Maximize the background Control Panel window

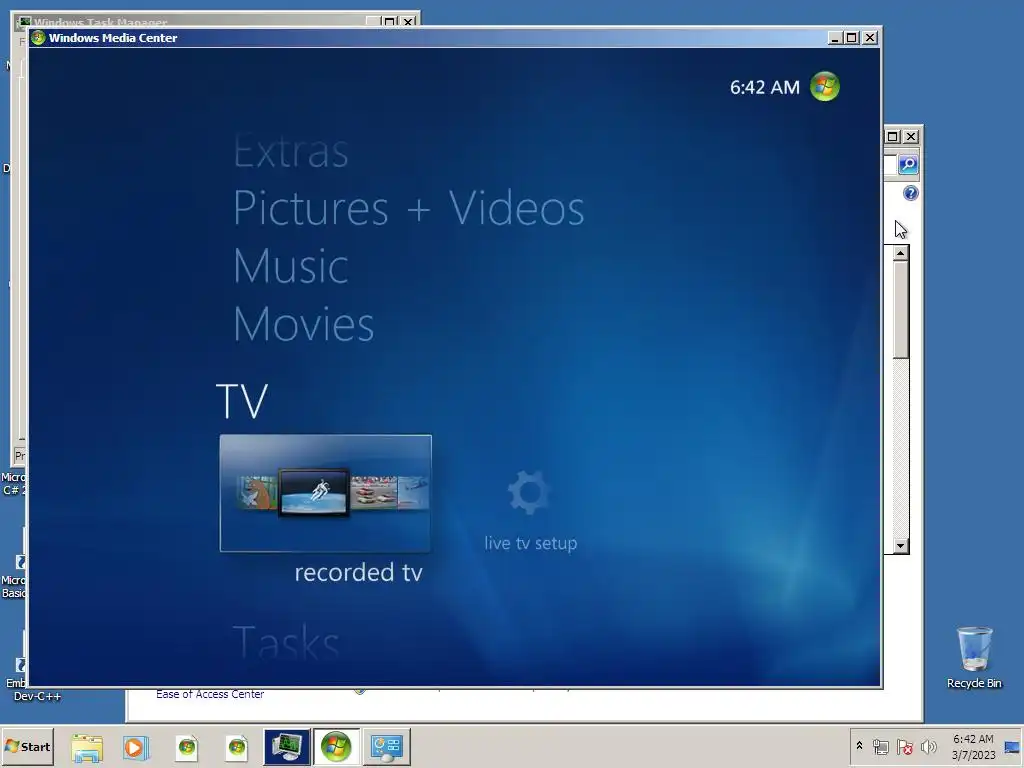[x=893, y=136]
